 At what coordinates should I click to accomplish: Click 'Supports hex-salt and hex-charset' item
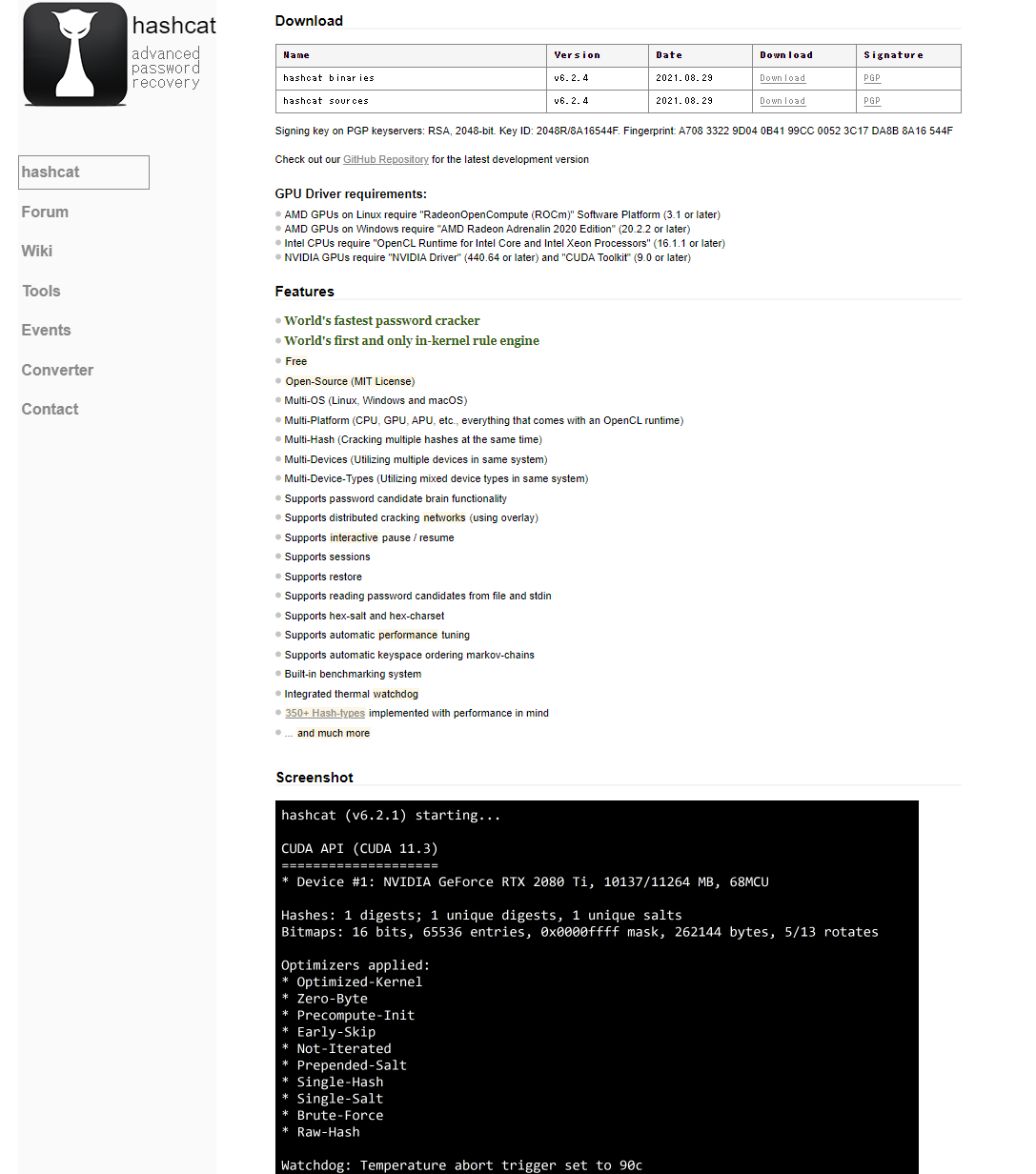364,616
